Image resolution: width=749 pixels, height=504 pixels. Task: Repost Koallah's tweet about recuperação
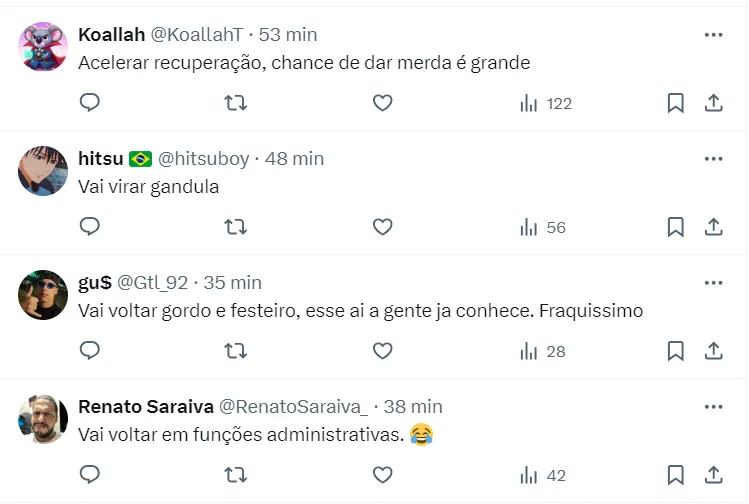(236, 103)
